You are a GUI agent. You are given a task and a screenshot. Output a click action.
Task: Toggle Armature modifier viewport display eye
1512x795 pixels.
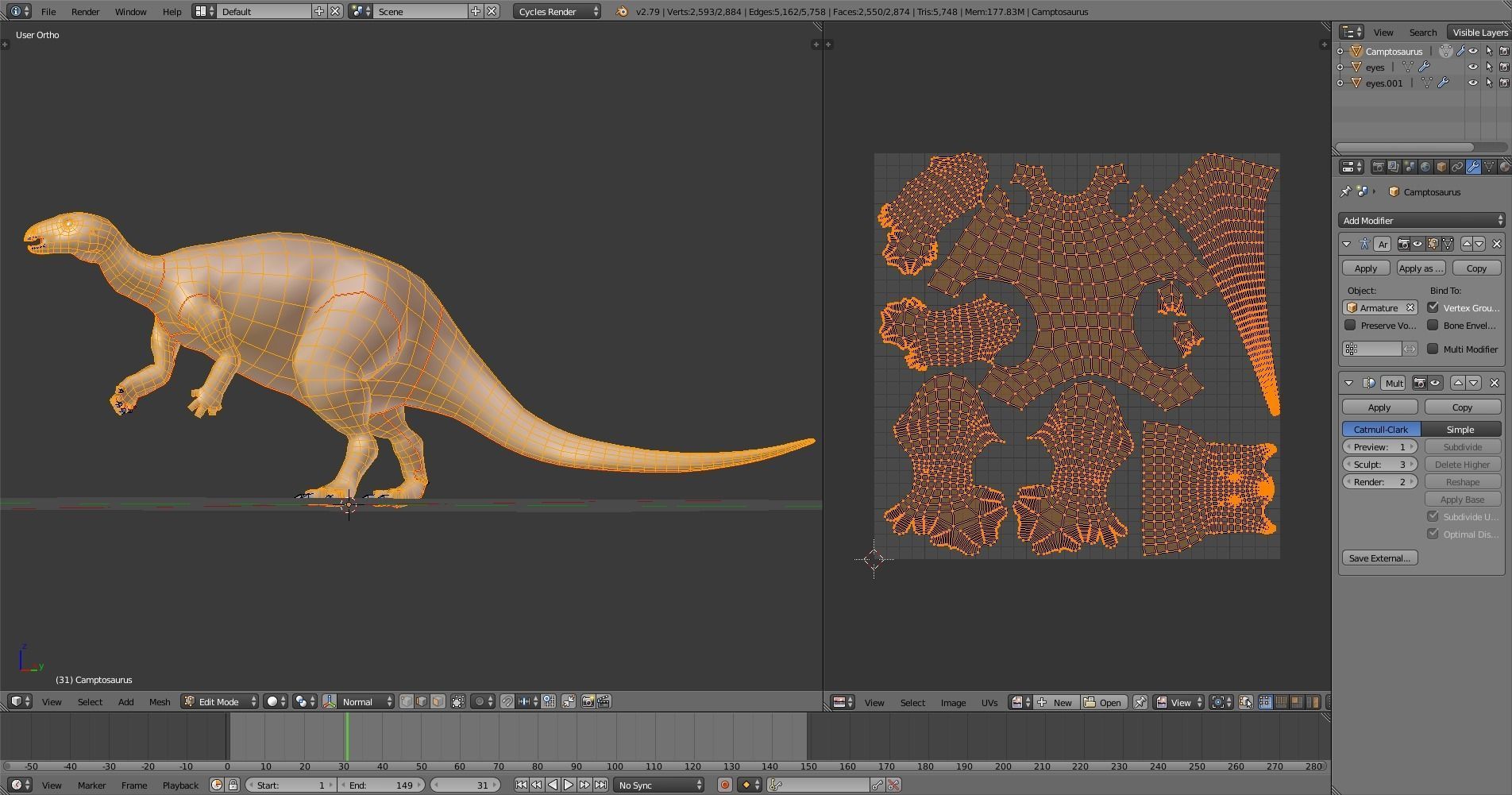1417,244
